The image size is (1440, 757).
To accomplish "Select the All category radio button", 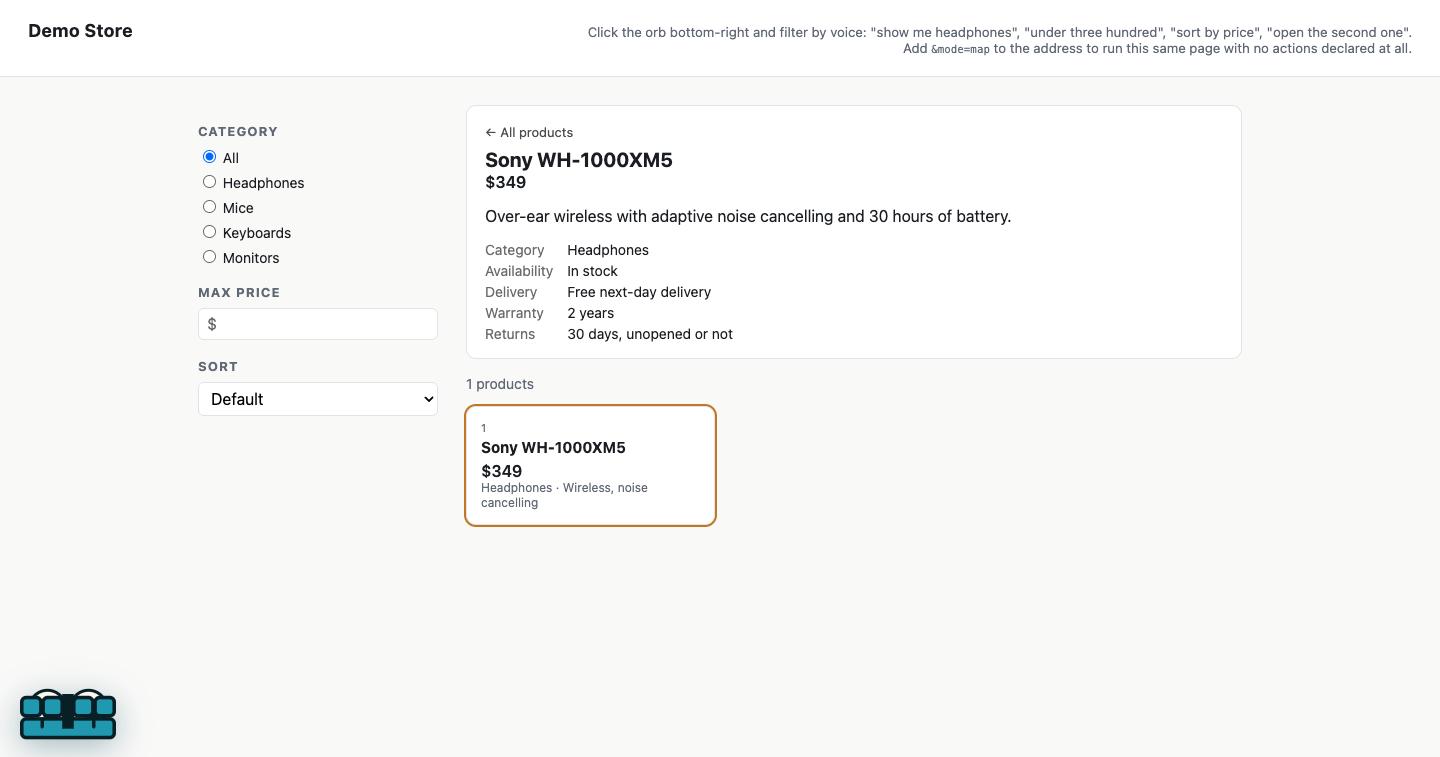I will click(209, 157).
